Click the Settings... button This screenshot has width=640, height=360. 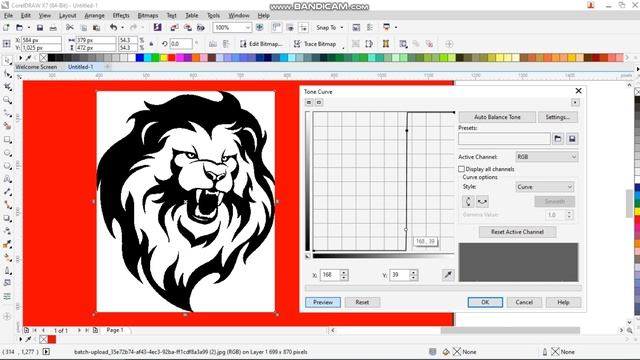coord(558,117)
